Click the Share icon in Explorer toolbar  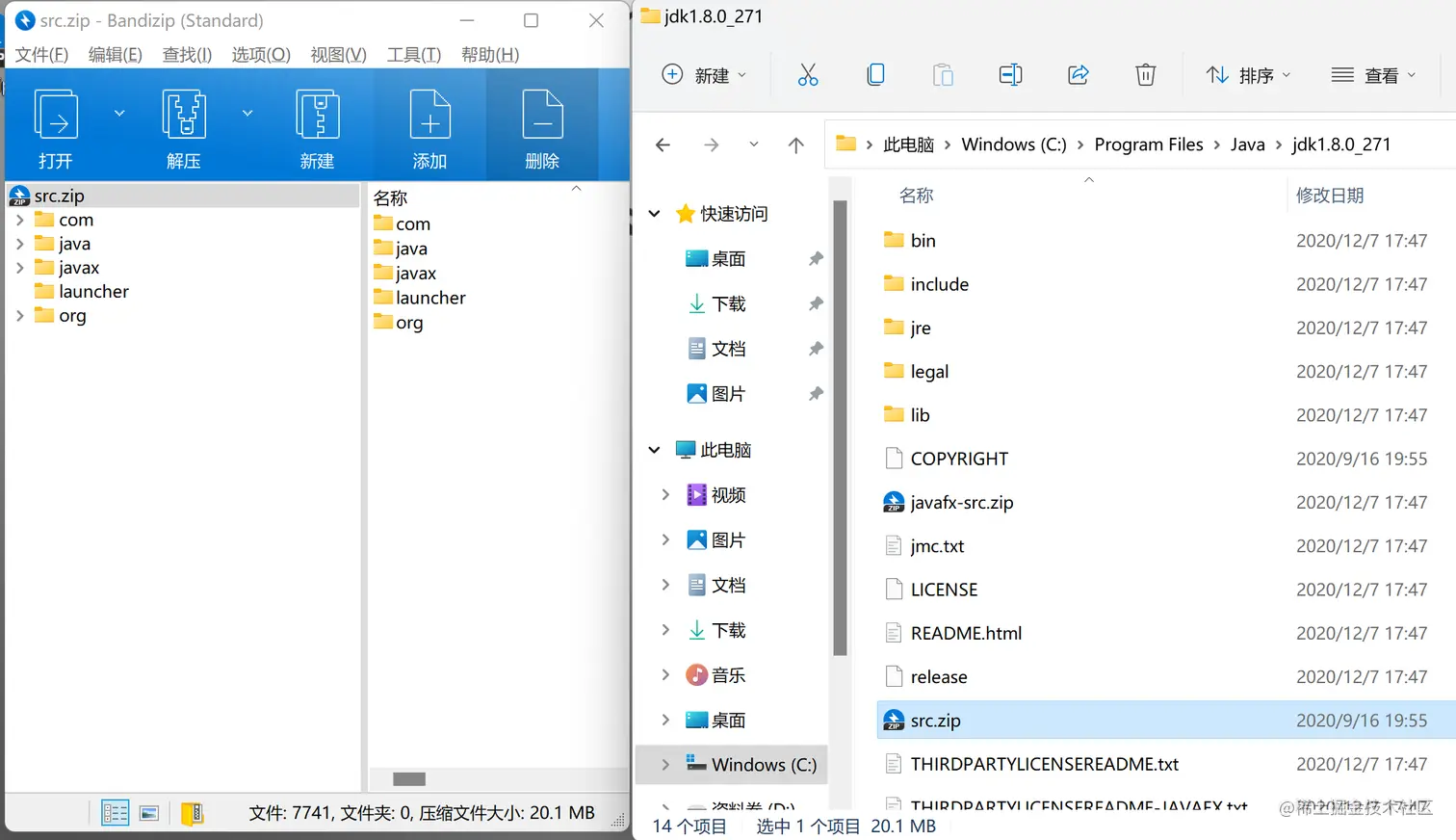tap(1078, 75)
